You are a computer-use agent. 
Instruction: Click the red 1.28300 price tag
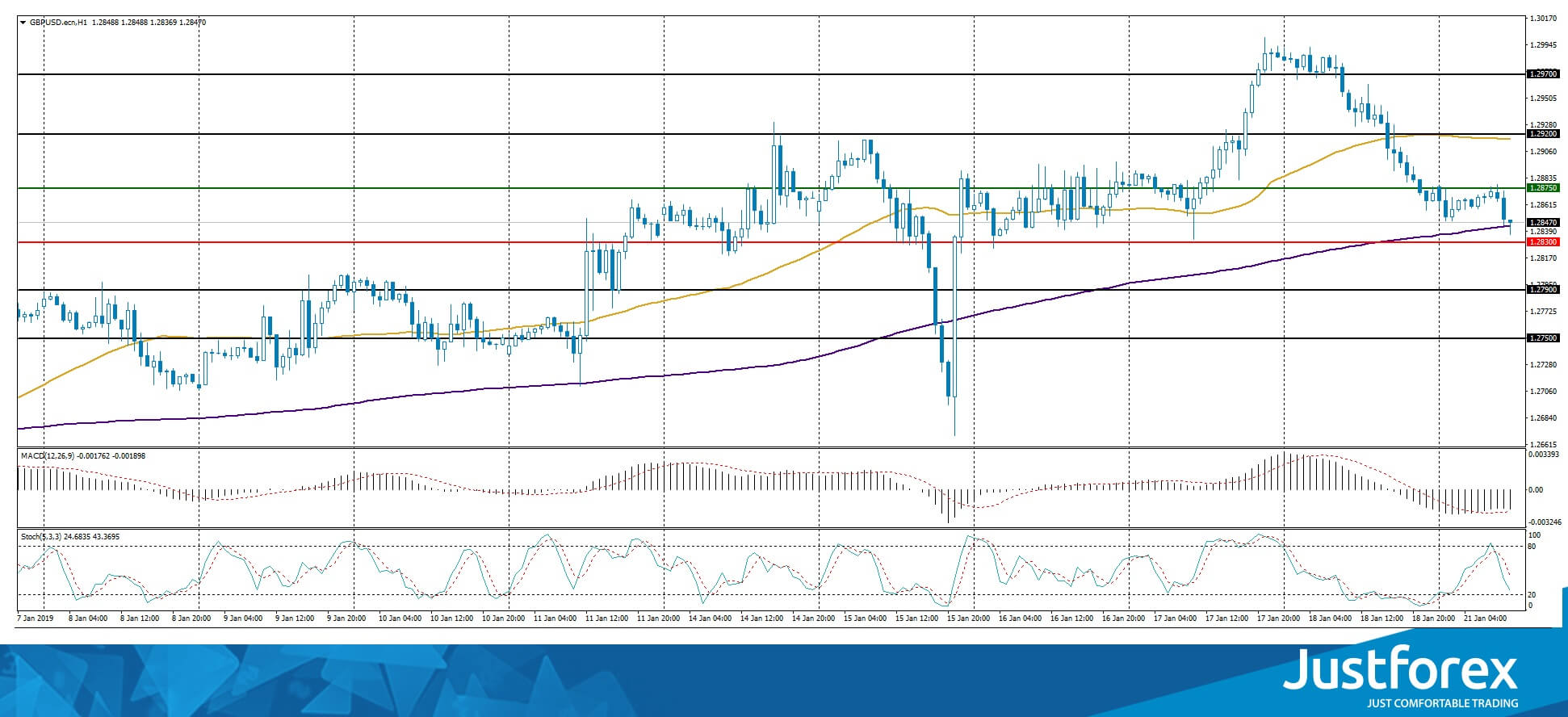tap(1542, 242)
